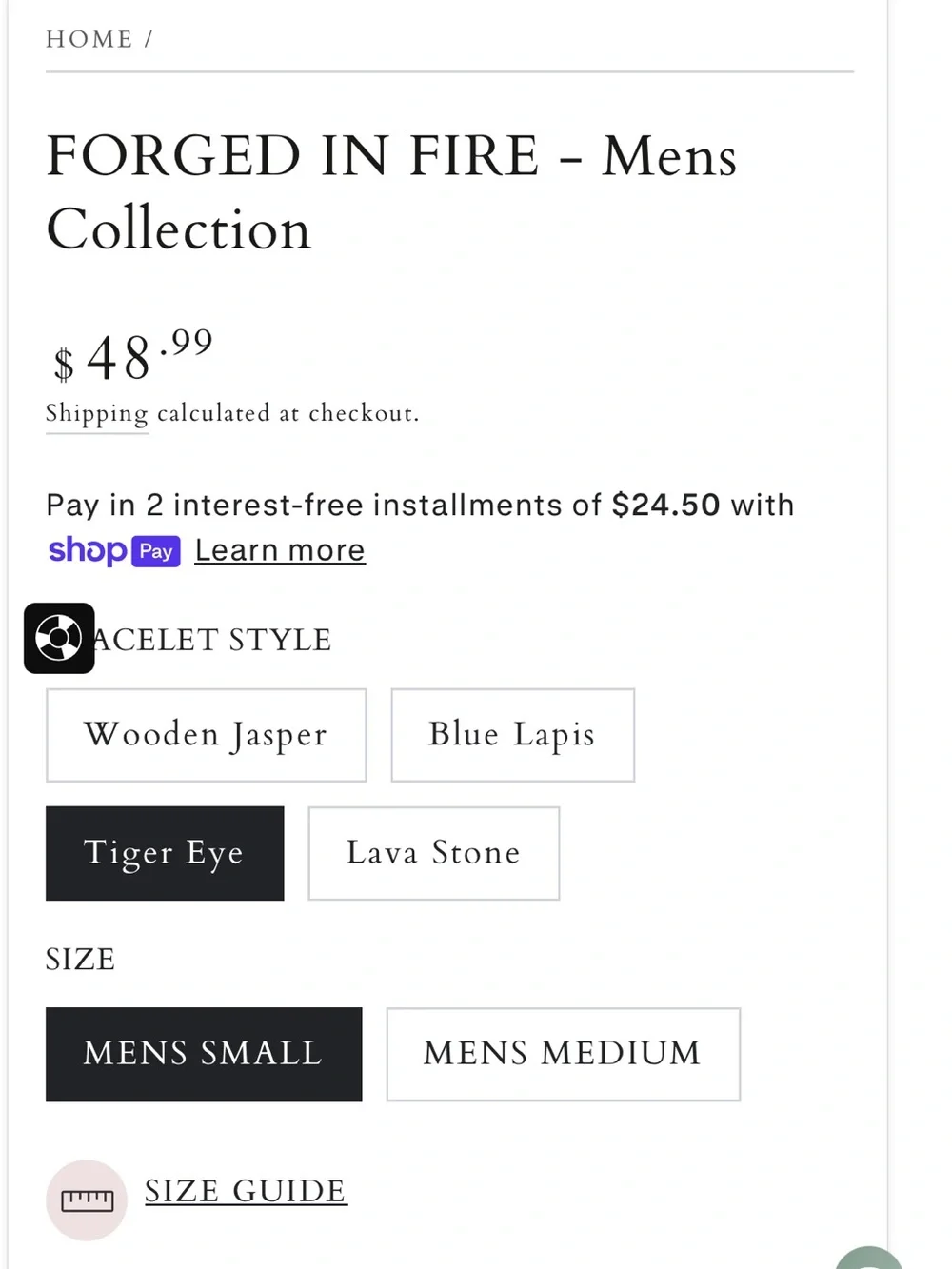Select the Tiger Eye bracelet style
952x1269 pixels.
click(165, 853)
